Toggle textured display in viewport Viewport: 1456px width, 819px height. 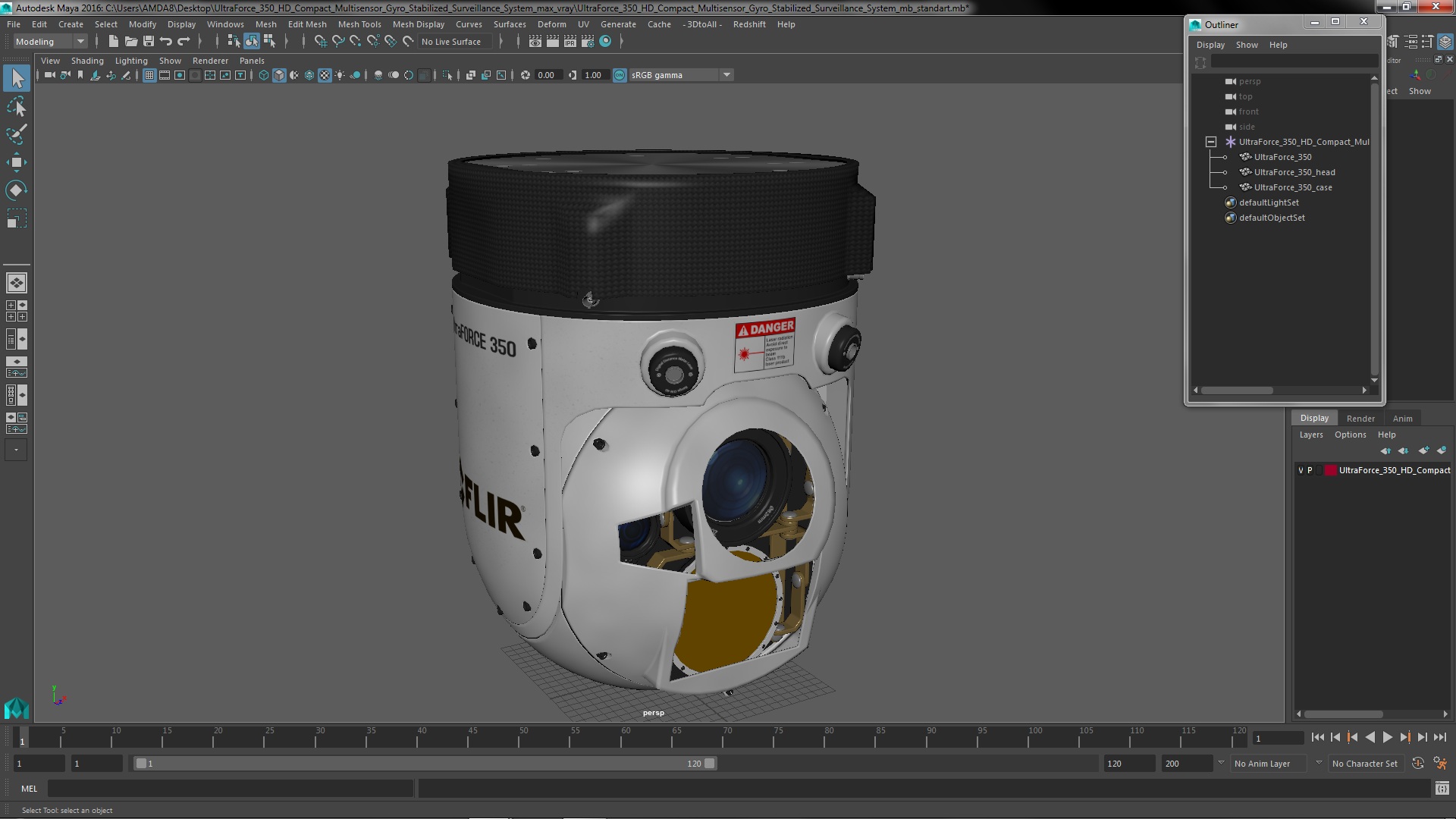point(325,75)
